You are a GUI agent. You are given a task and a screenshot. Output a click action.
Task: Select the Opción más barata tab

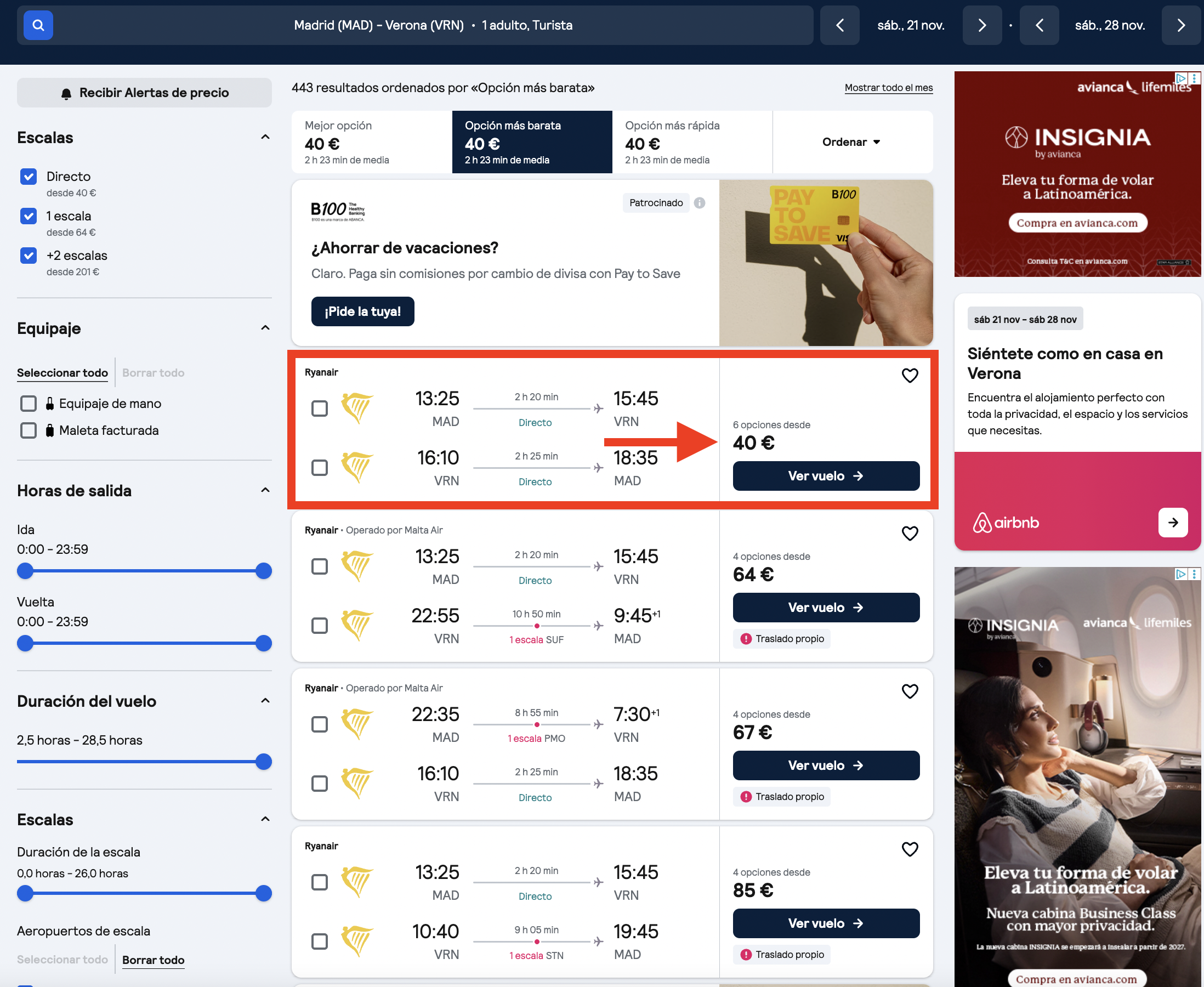[x=532, y=142]
